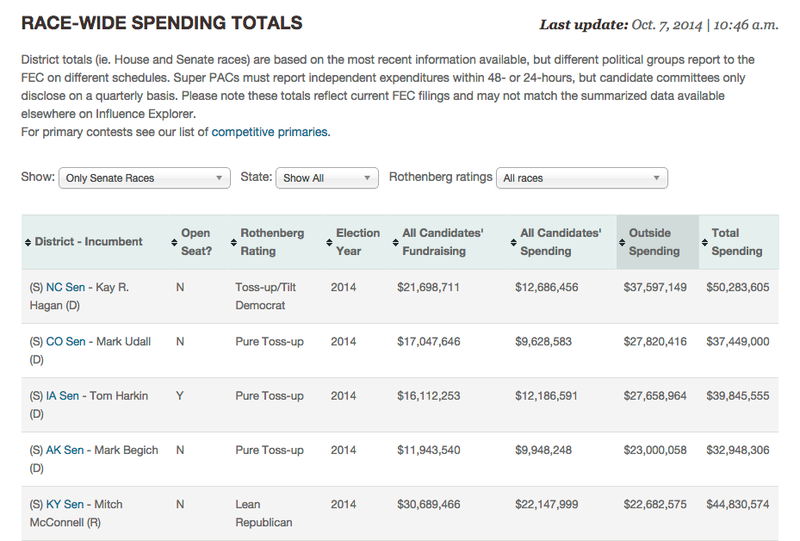Open Rothenberg ratings 'All races' dropdown
800x541 pixels.
(x=582, y=178)
